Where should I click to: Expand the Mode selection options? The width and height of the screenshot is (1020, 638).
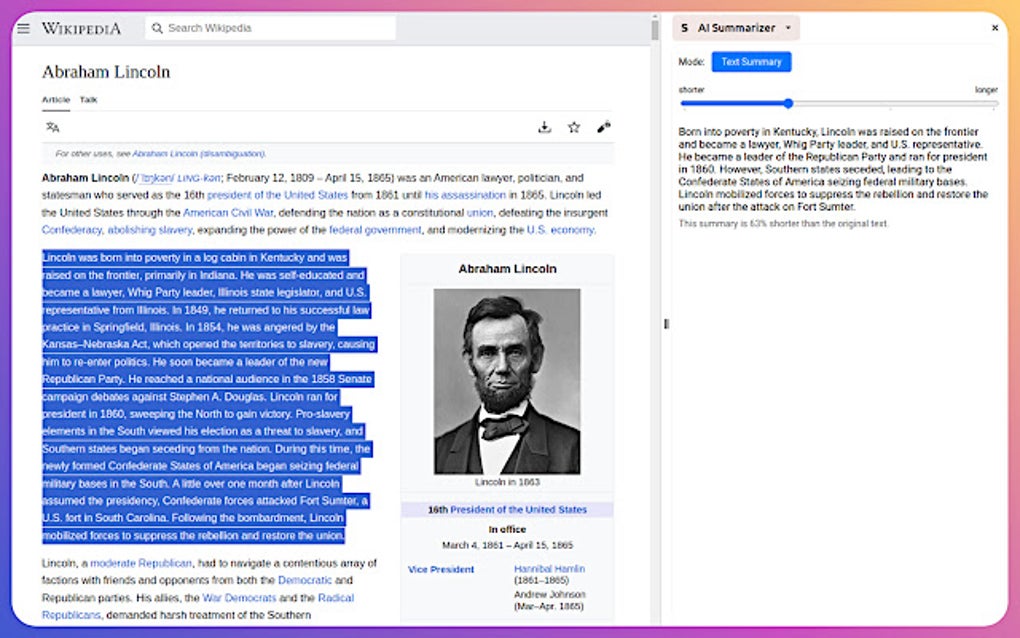pos(751,61)
